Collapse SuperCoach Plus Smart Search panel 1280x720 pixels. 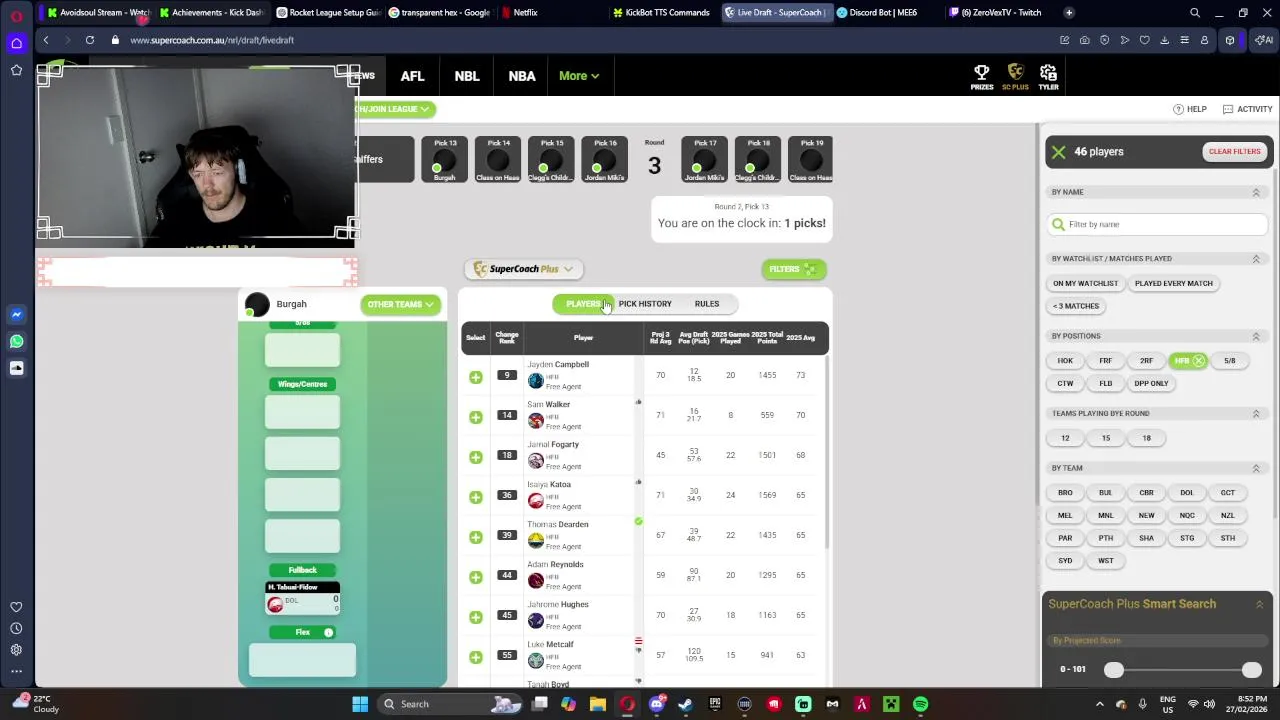pyautogui.click(x=1259, y=604)
